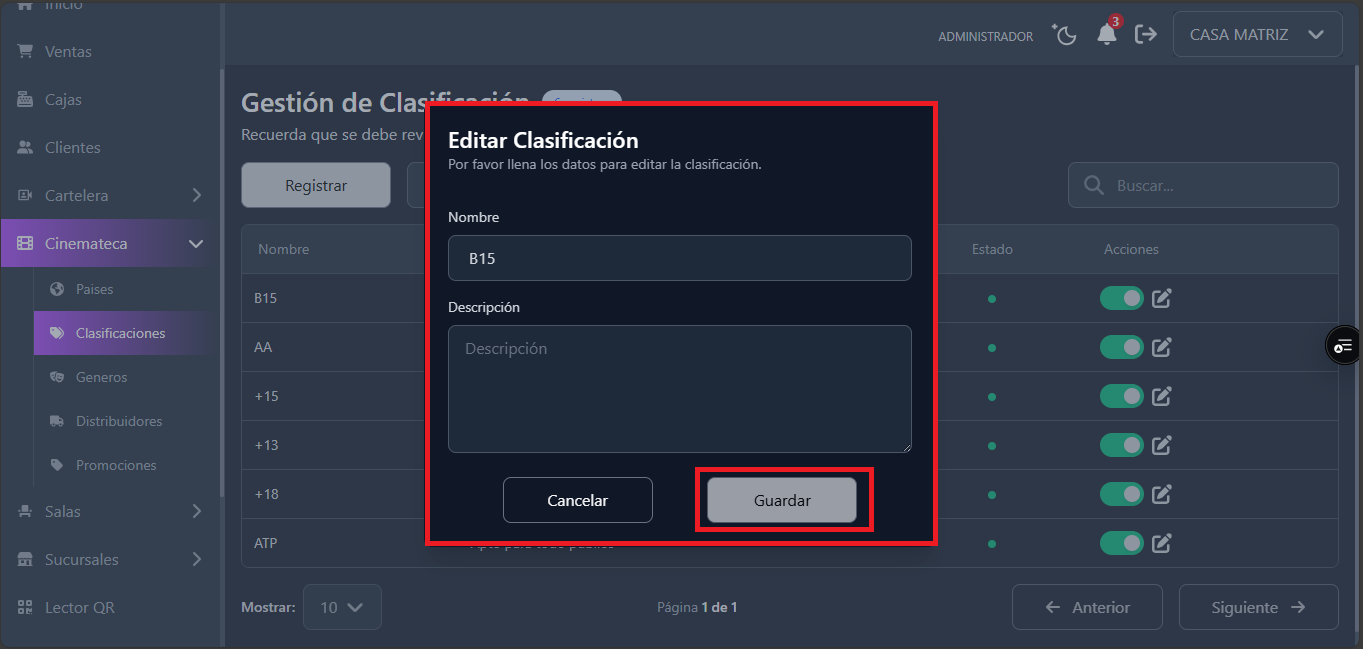Image resolution: width=1363 pixels, height=649 pixels.
Task: Open the notifications bell with 3 alerts
Action: [x=1106, y=34]
